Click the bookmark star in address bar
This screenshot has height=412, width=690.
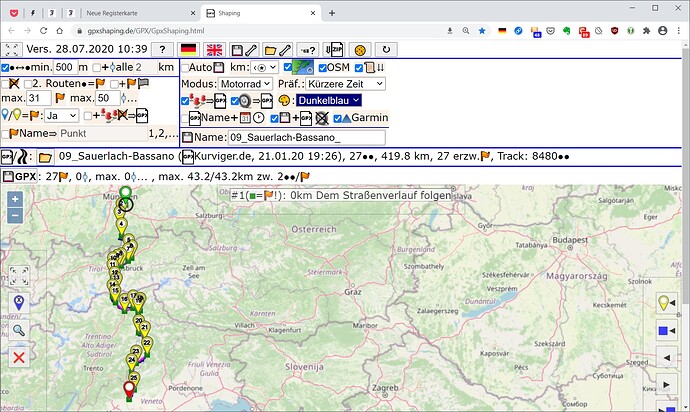[482, 31]
